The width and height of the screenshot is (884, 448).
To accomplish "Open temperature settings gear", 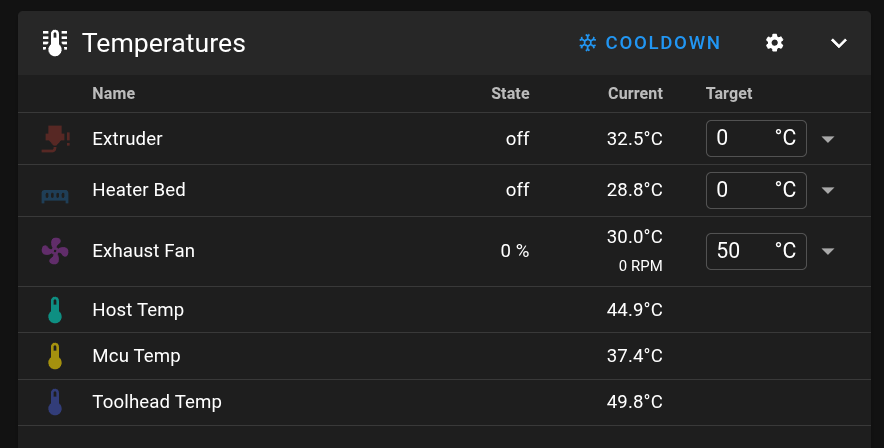I will pyautogui.click(x=774, y=43).
